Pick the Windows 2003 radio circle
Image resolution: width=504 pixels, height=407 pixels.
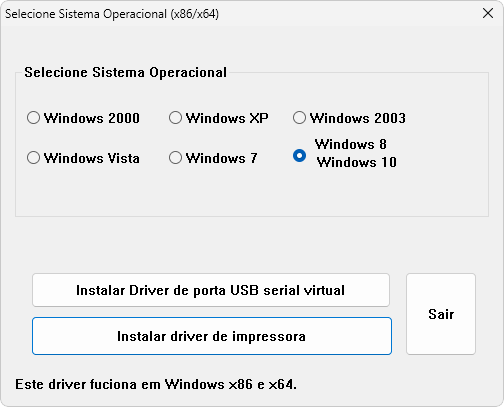tap(299, 118)
